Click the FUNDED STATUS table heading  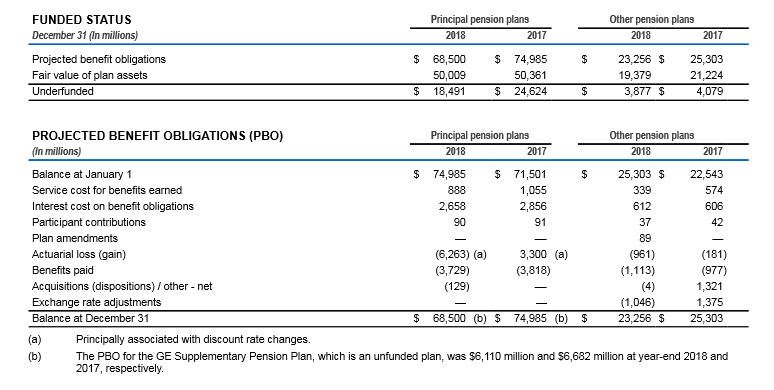coord(81,20)
